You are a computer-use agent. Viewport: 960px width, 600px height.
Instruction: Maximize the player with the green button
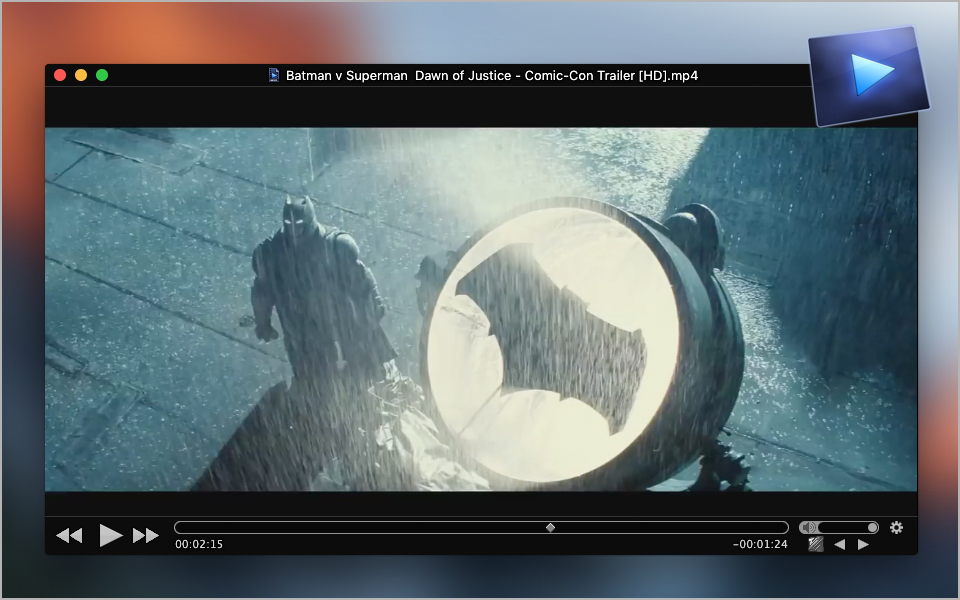[x=102, y=75]
